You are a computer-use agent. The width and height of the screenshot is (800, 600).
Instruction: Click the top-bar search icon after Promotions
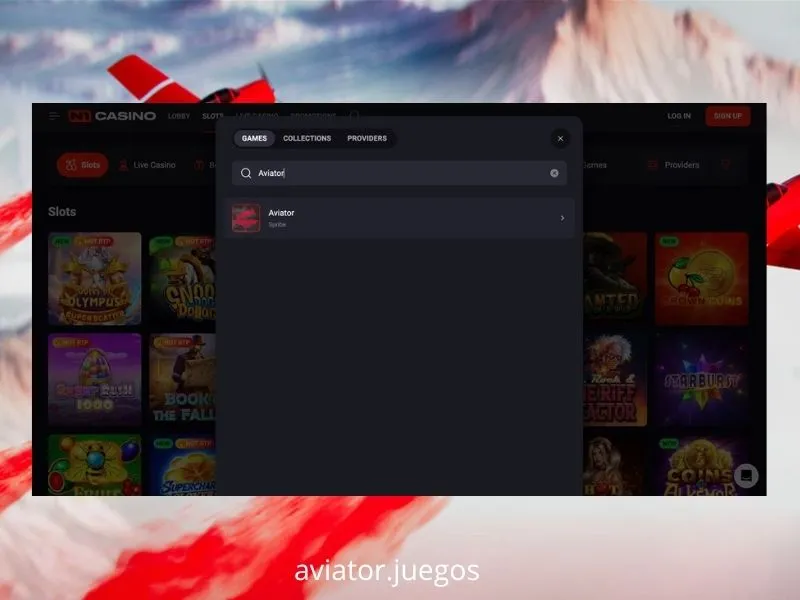click(355, 116)
